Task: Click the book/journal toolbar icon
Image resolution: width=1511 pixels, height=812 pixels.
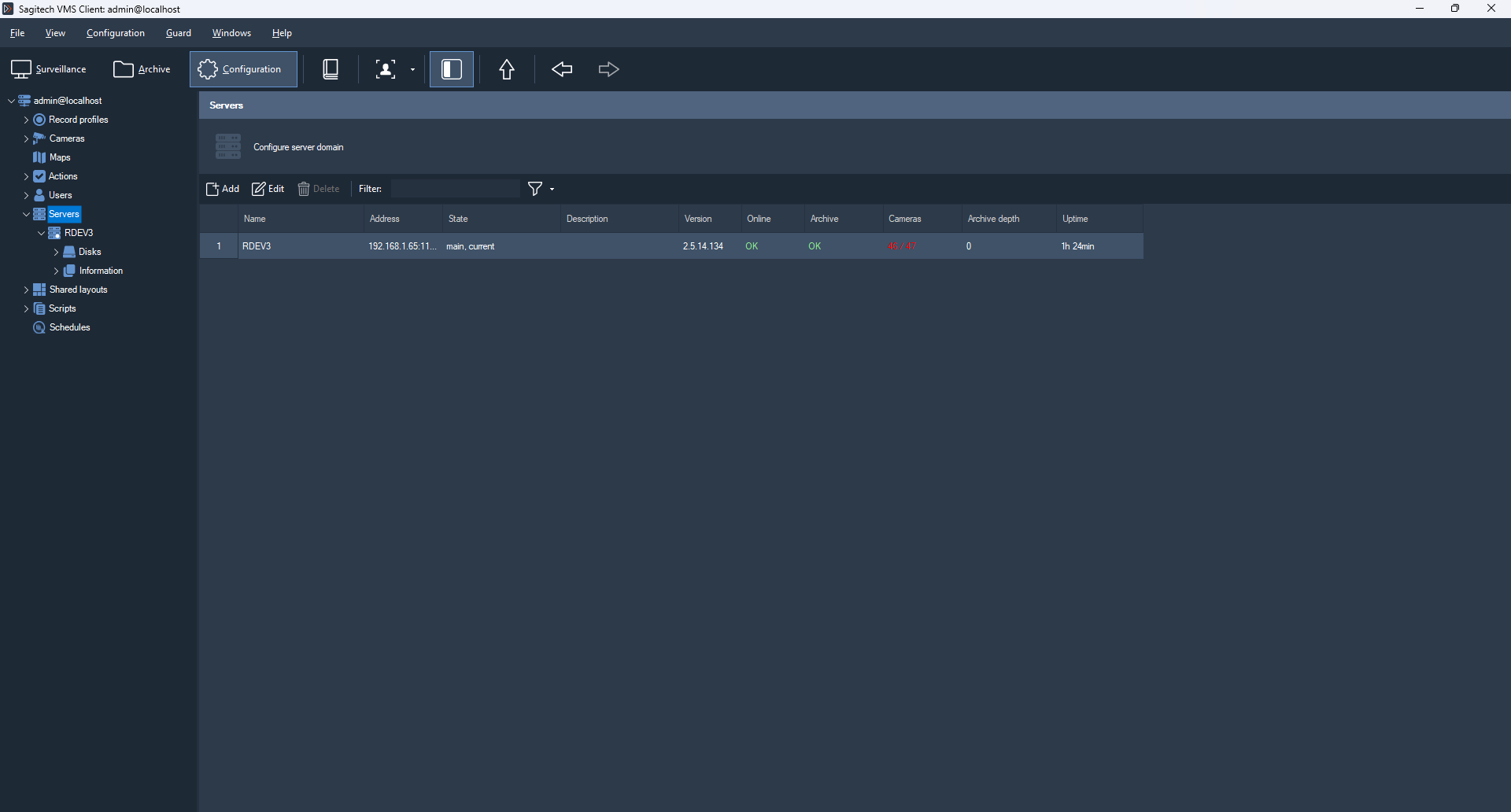Action: (x=331, y=69)
